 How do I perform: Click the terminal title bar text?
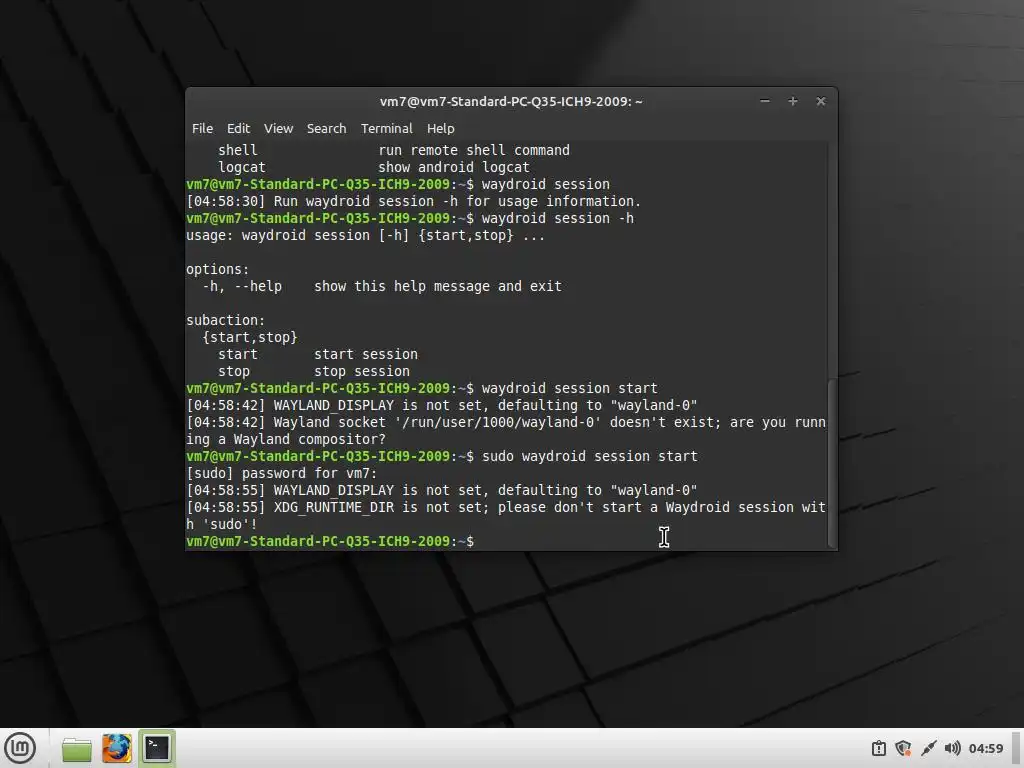511,101
